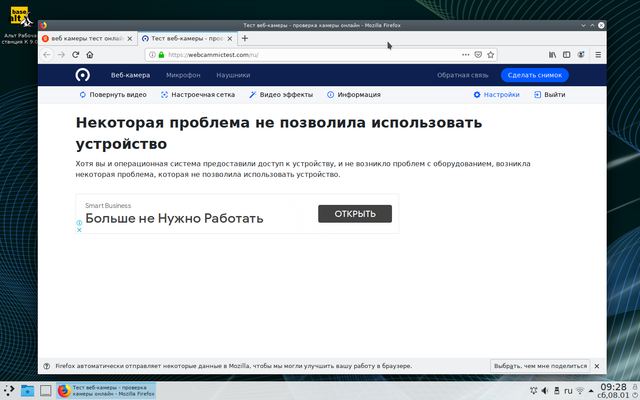Click the ru keyboard layout indicator
The width and height of the screenshot is (640, 400).
coord(568,391)
